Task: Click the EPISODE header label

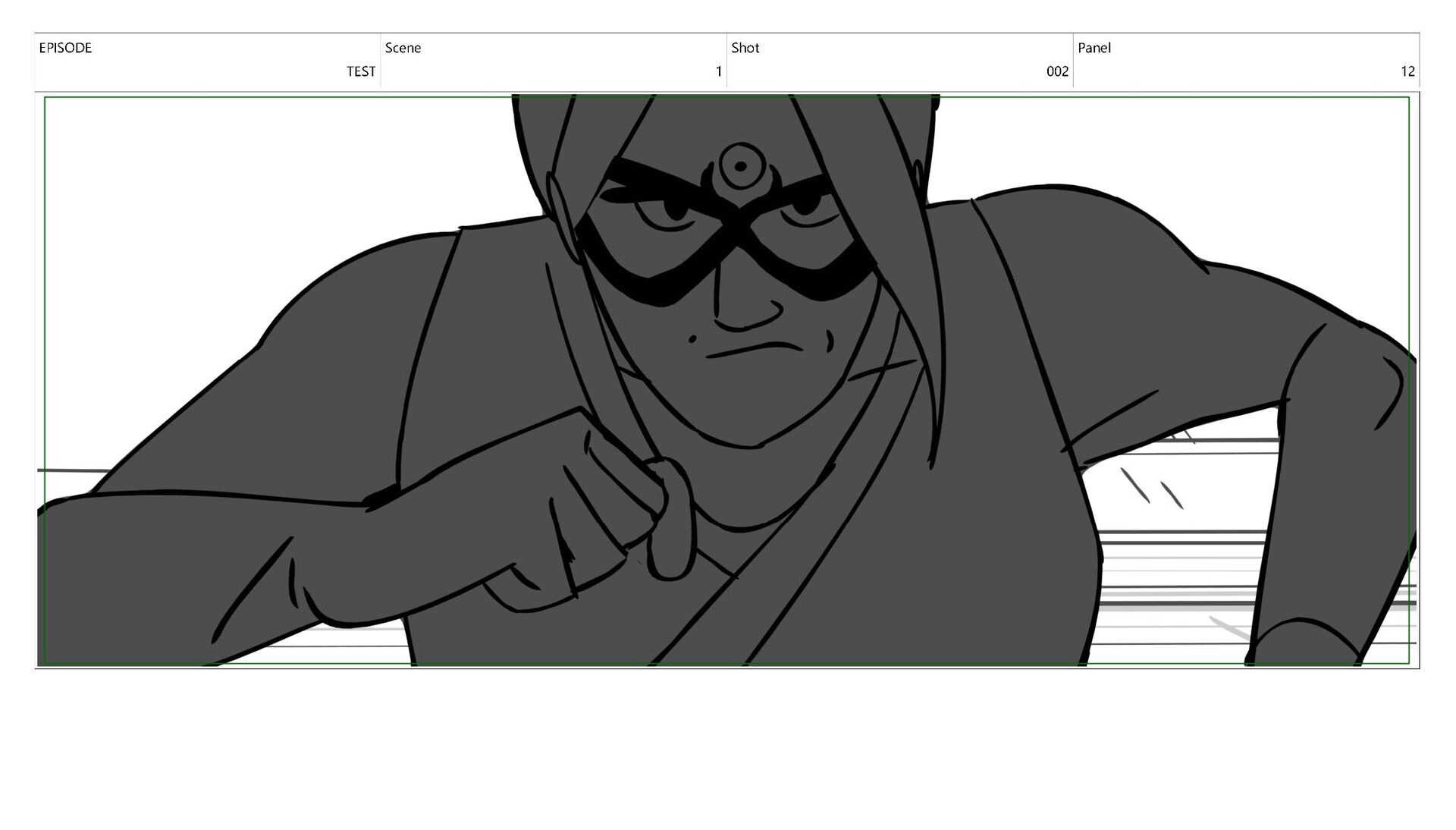Action: pos(65,48)
